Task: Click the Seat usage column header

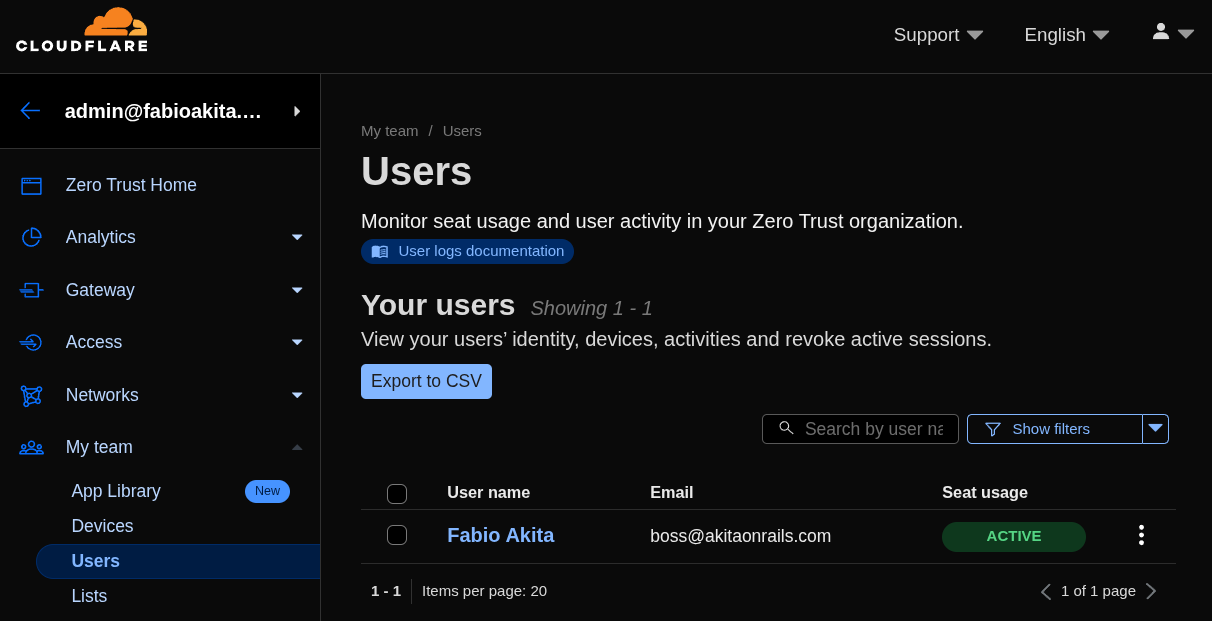Action: (x=985, y=492)
